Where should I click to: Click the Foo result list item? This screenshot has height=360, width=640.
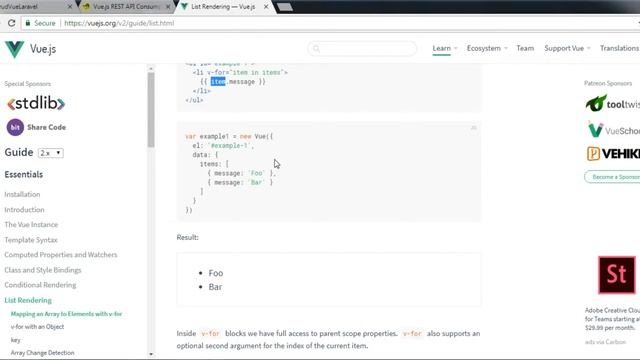click(216, 273)
